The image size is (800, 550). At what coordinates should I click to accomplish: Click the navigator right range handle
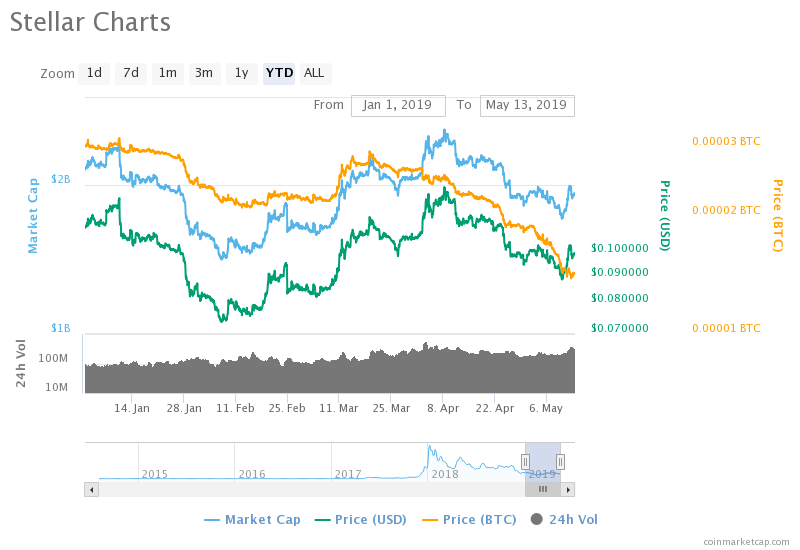(x=561, y=461)
